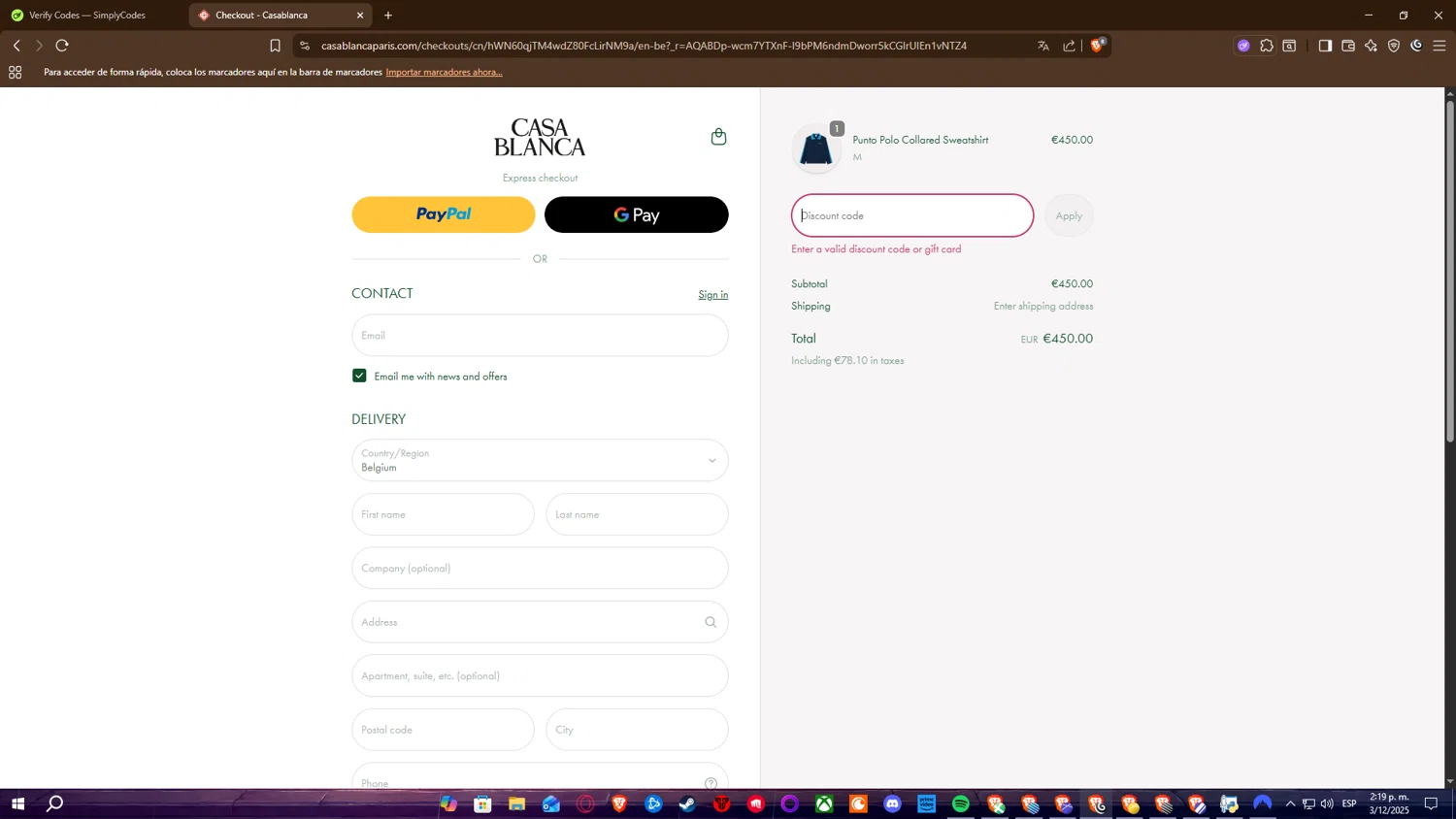Open the Leo AI sparkle icon
The image size is (1456, 819).
tap(1371, 46)
